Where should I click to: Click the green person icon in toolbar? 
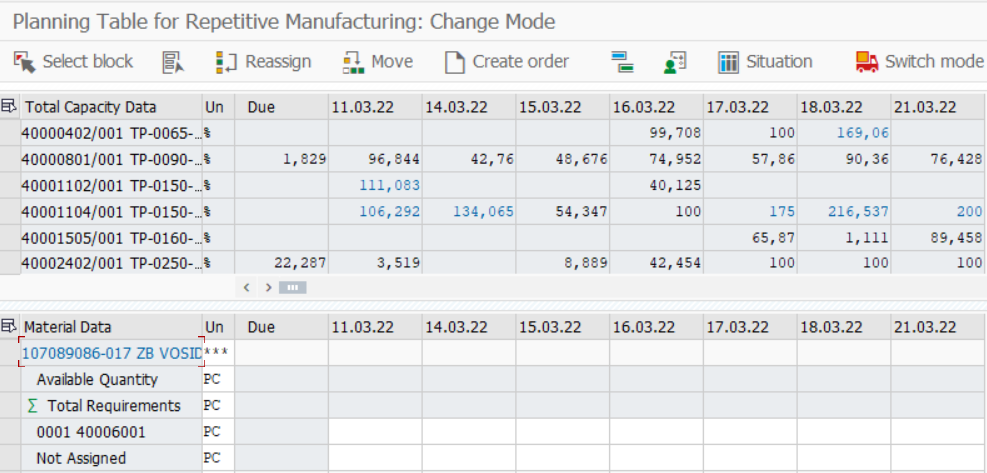(x=675, y=62)
